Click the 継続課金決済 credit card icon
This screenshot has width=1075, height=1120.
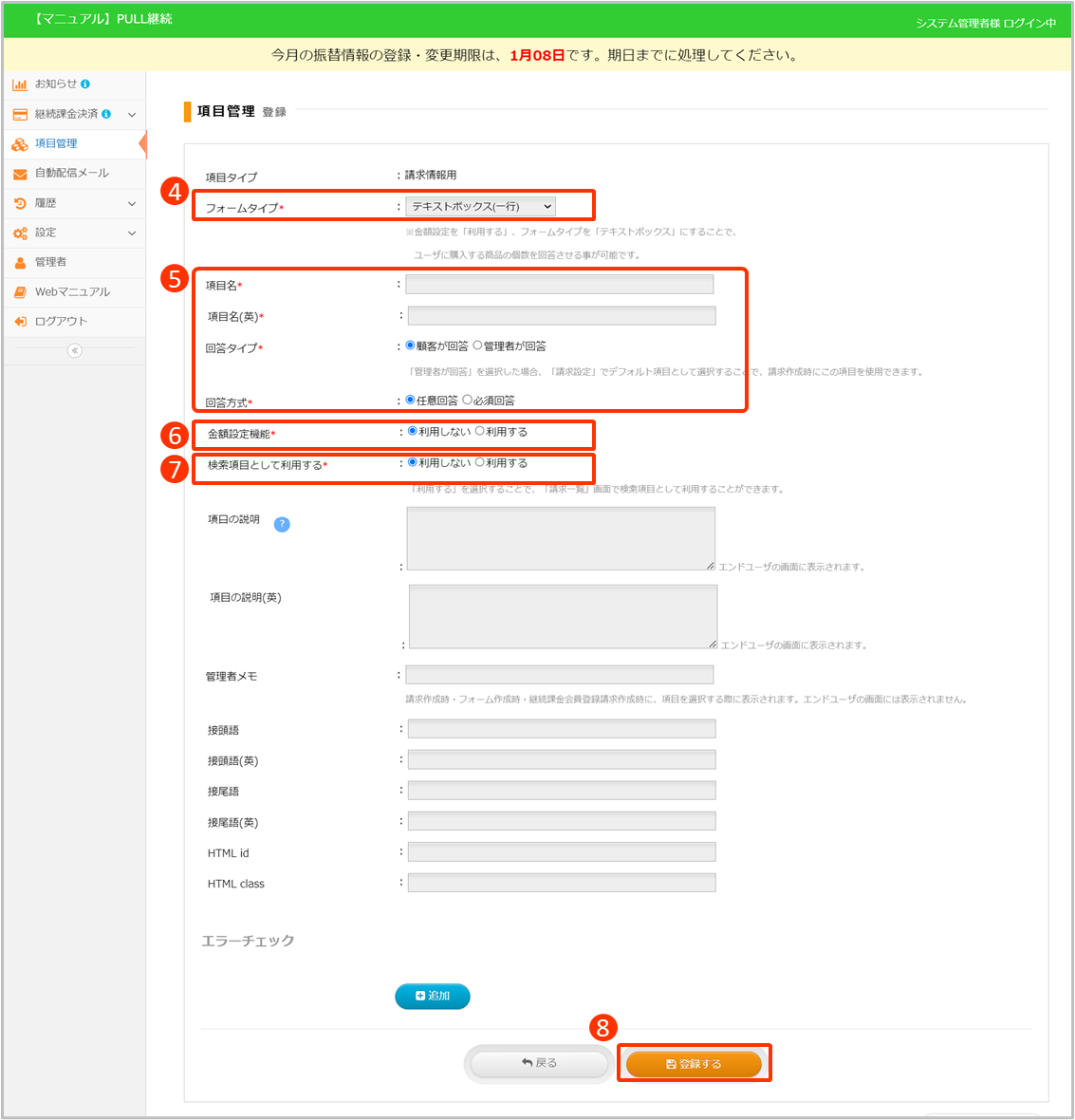pyautogui.click(x=20, y=114)
